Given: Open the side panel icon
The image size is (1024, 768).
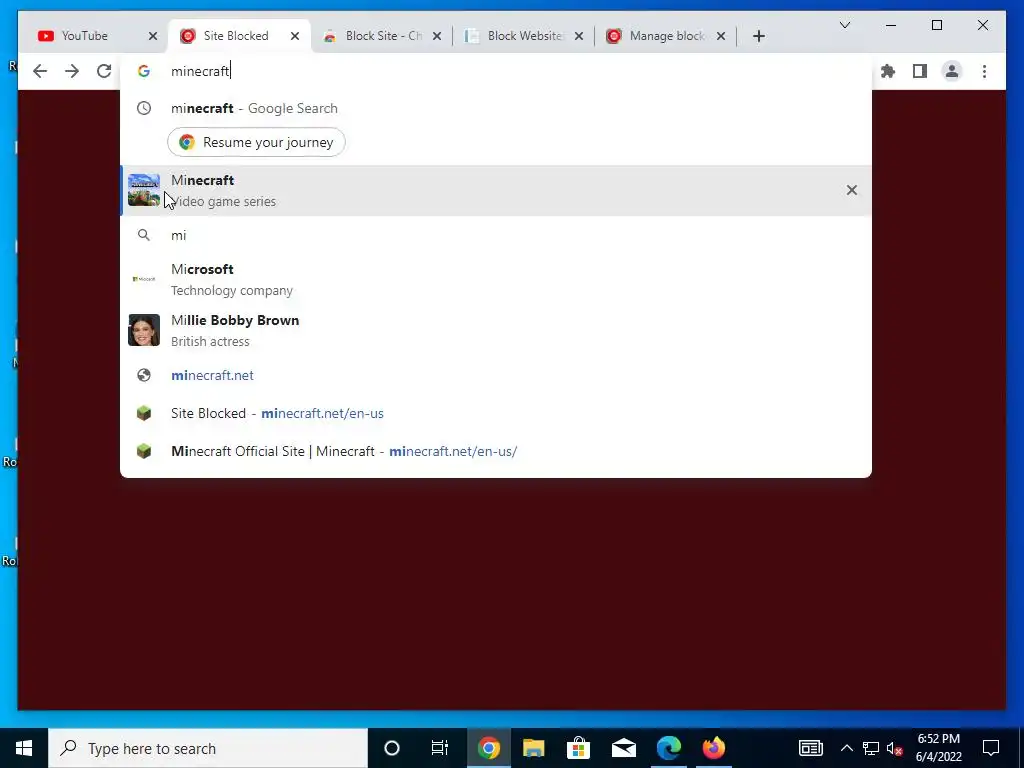Looking at the screenshot, I should (x=920, y=71).
